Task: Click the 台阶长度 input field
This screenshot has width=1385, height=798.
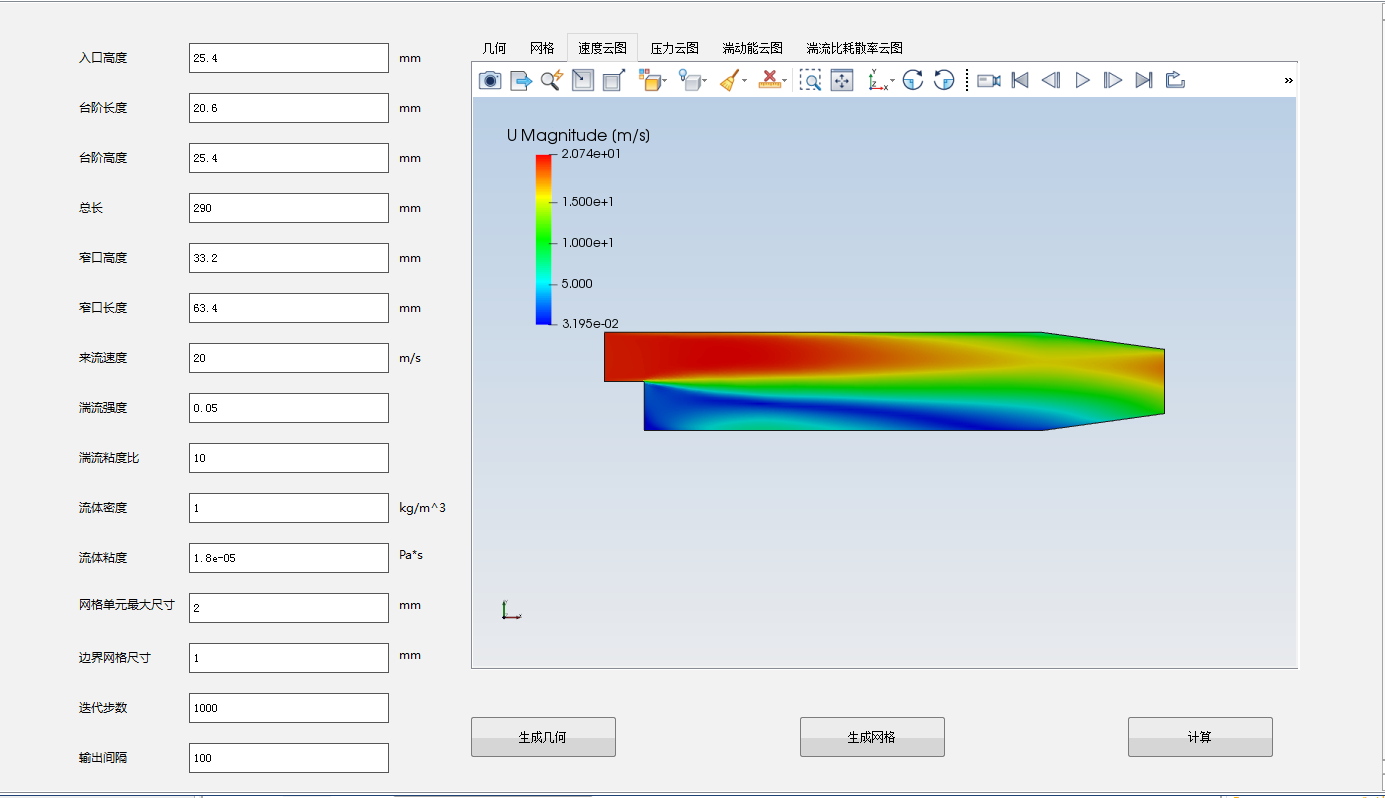Action: tap(289, 108)
